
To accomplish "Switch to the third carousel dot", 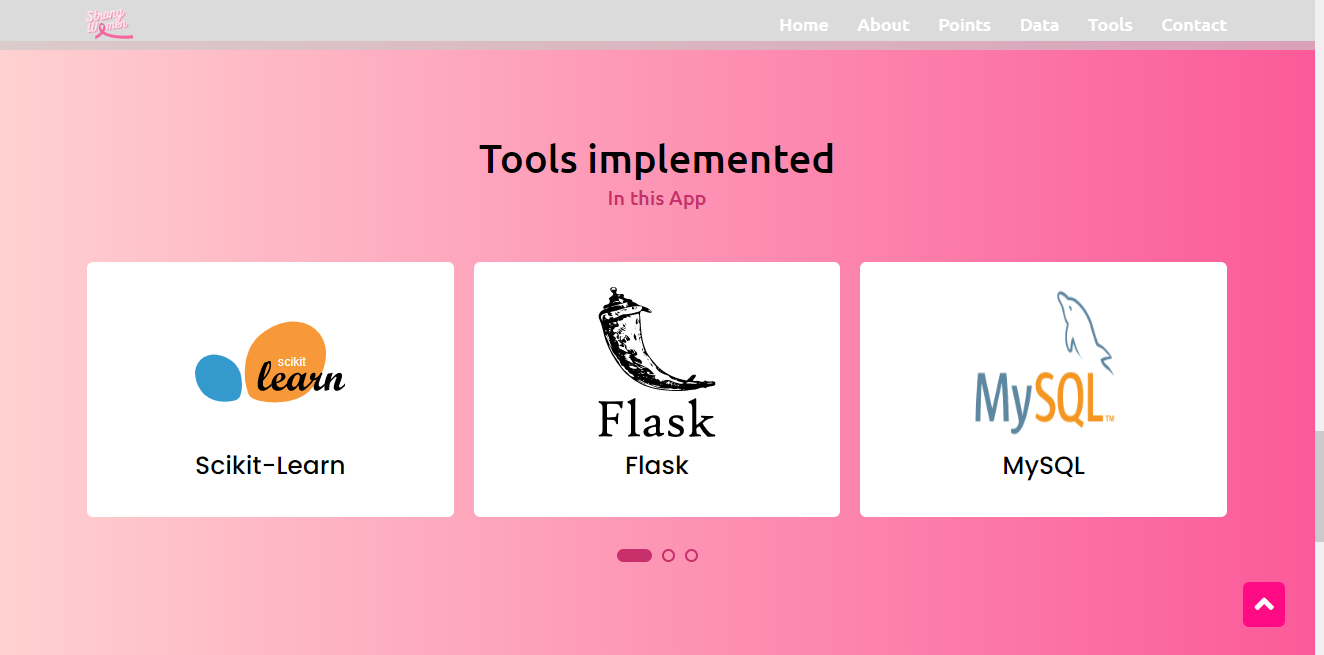I will coord(691,555).
